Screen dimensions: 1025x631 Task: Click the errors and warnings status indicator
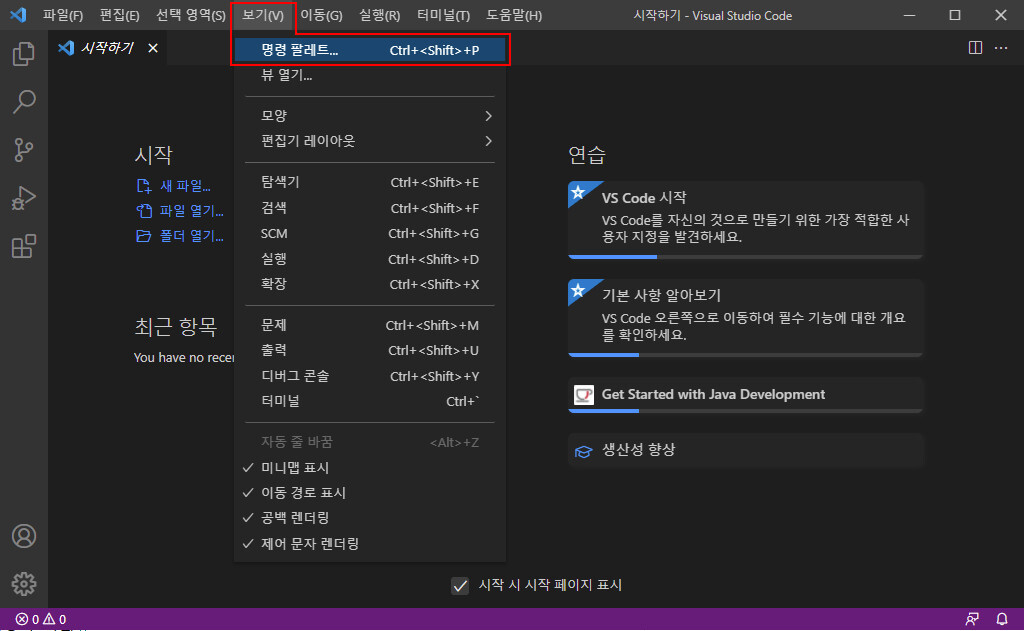(x=41, y=619)
